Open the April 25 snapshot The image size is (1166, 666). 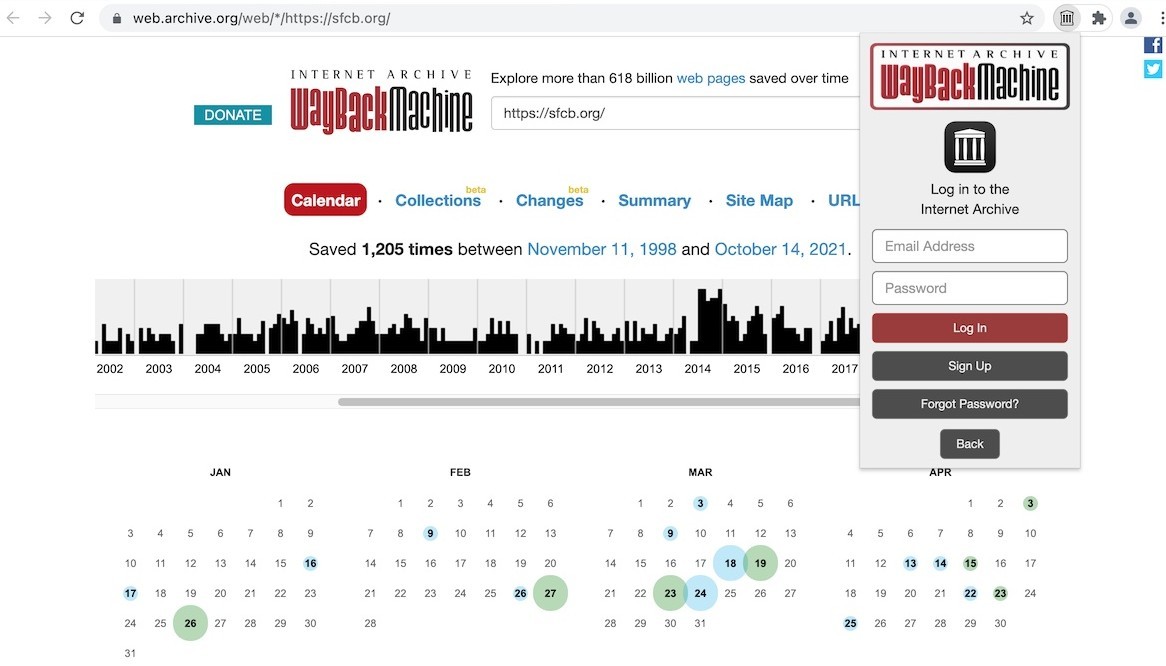coord(850,623)
